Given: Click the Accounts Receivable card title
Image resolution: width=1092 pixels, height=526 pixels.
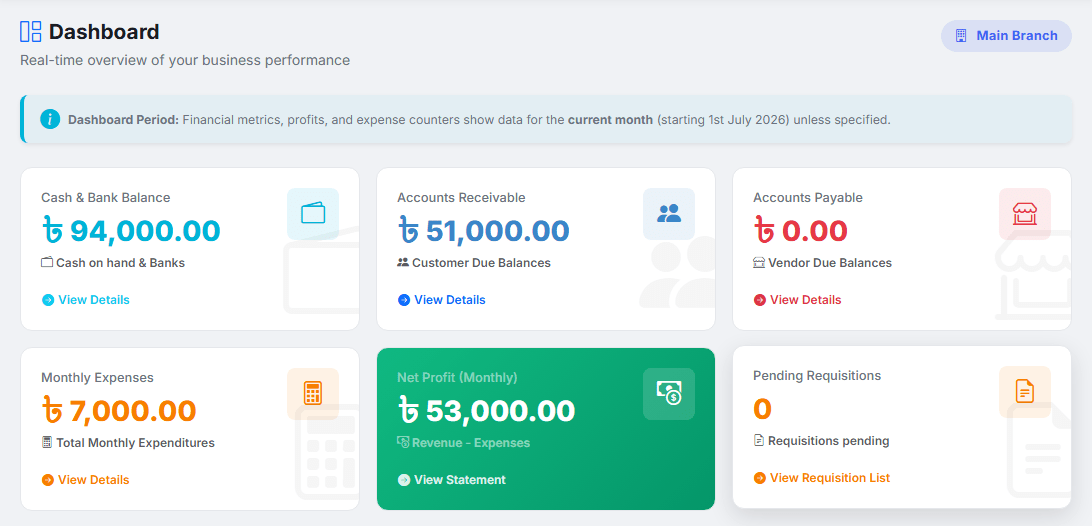Looking at the screenshot, I should [x=461, y=198].
